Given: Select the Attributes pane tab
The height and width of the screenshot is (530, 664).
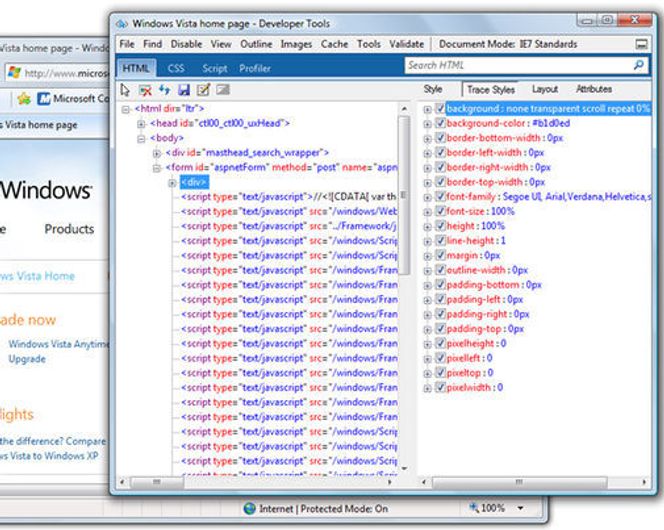Looking at the screenshot, I should 594,89.
